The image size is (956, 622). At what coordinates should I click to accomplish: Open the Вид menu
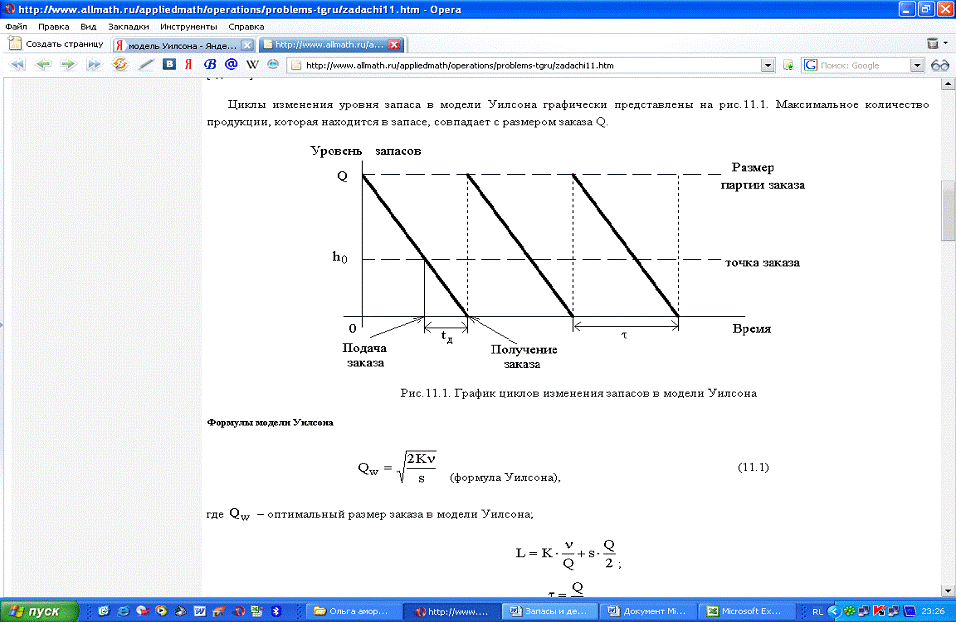coord(88,27)
